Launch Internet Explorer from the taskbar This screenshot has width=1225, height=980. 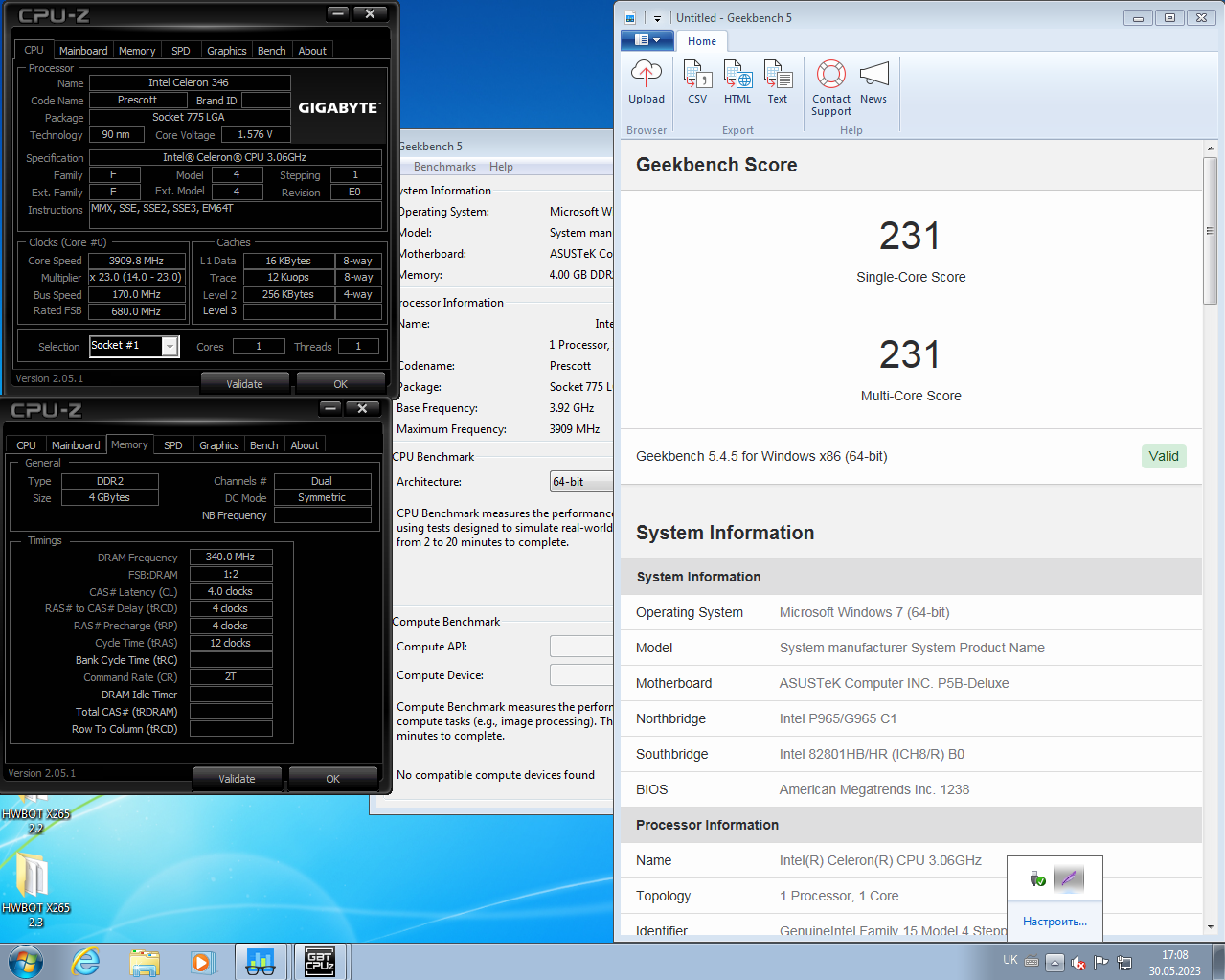pos(86,962)
